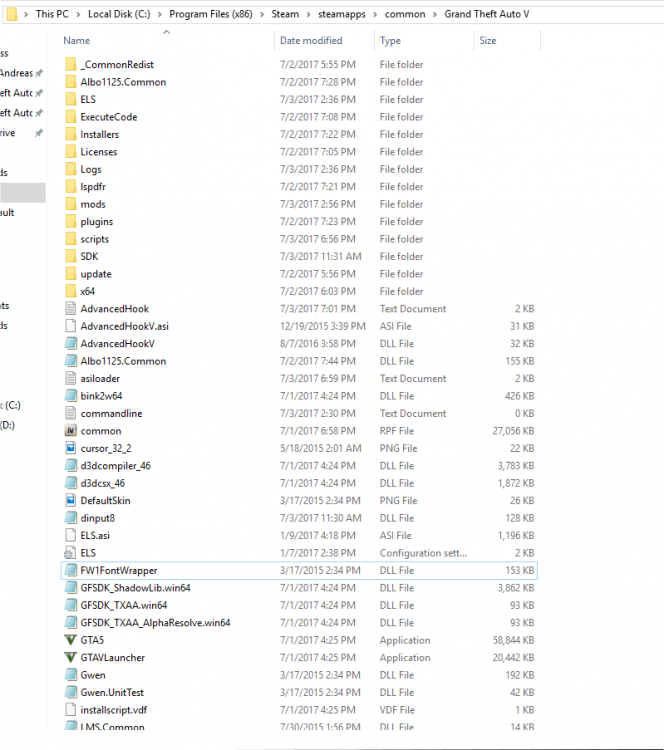Screen dimensions: 664x750
Task: Open Local Disk (C:) breadcrumb
Action: click(x=119, y=14)
